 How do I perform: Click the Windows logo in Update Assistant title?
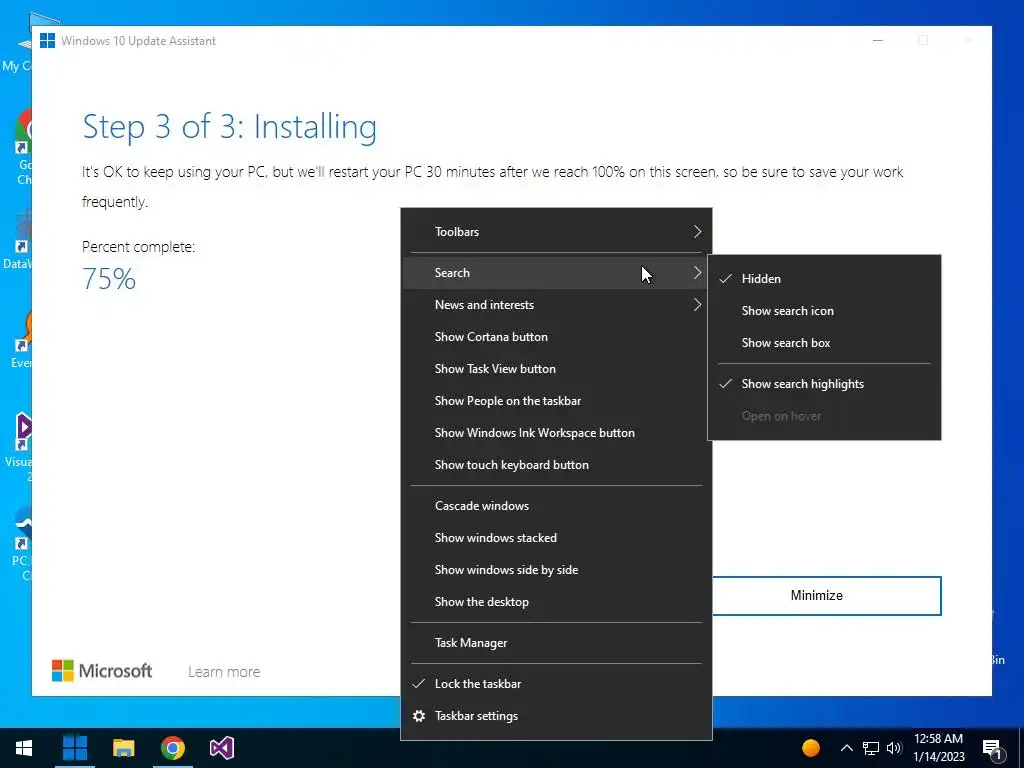(x=47, y=40)
